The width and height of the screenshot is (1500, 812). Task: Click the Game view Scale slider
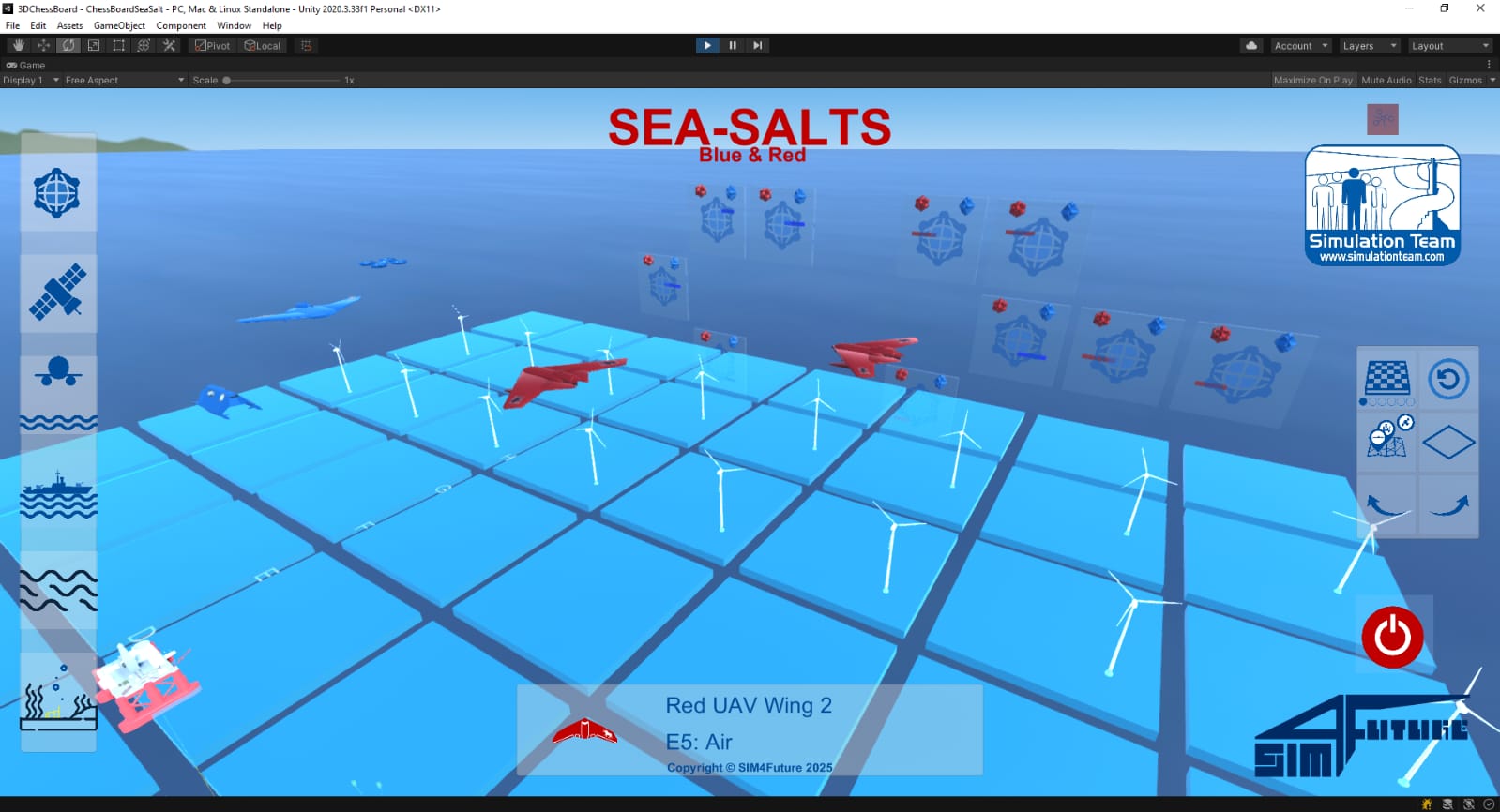[281, 81]
